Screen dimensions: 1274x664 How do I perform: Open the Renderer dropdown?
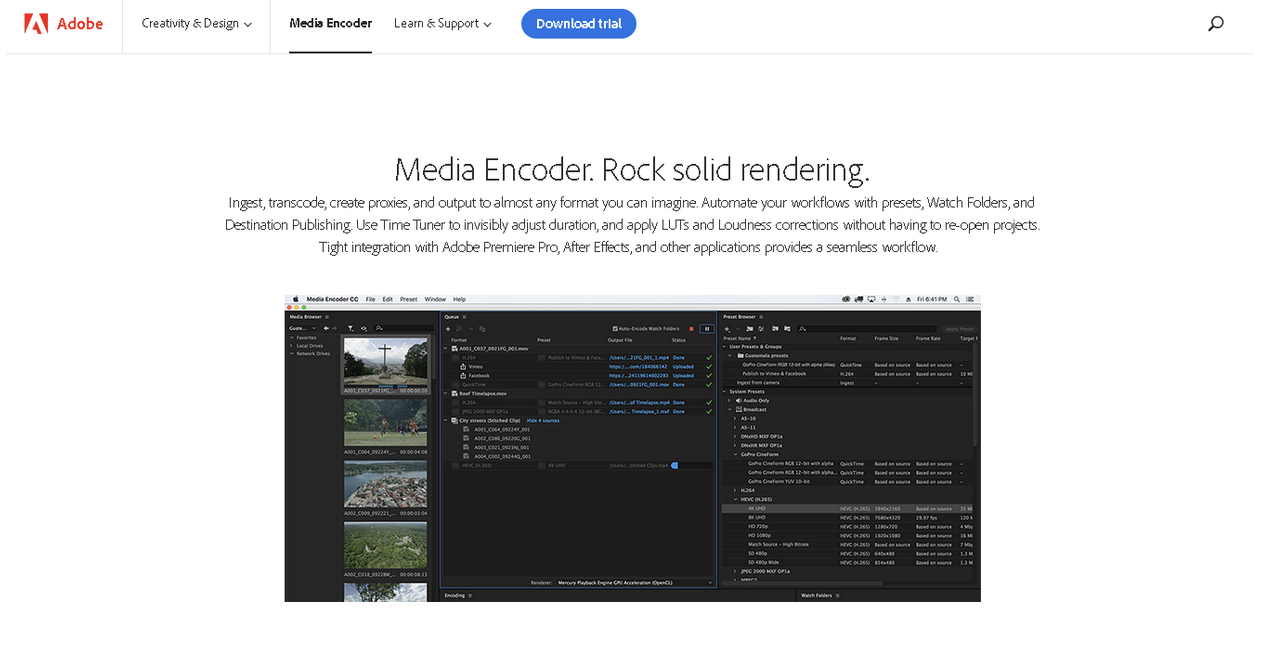(635, 582)
